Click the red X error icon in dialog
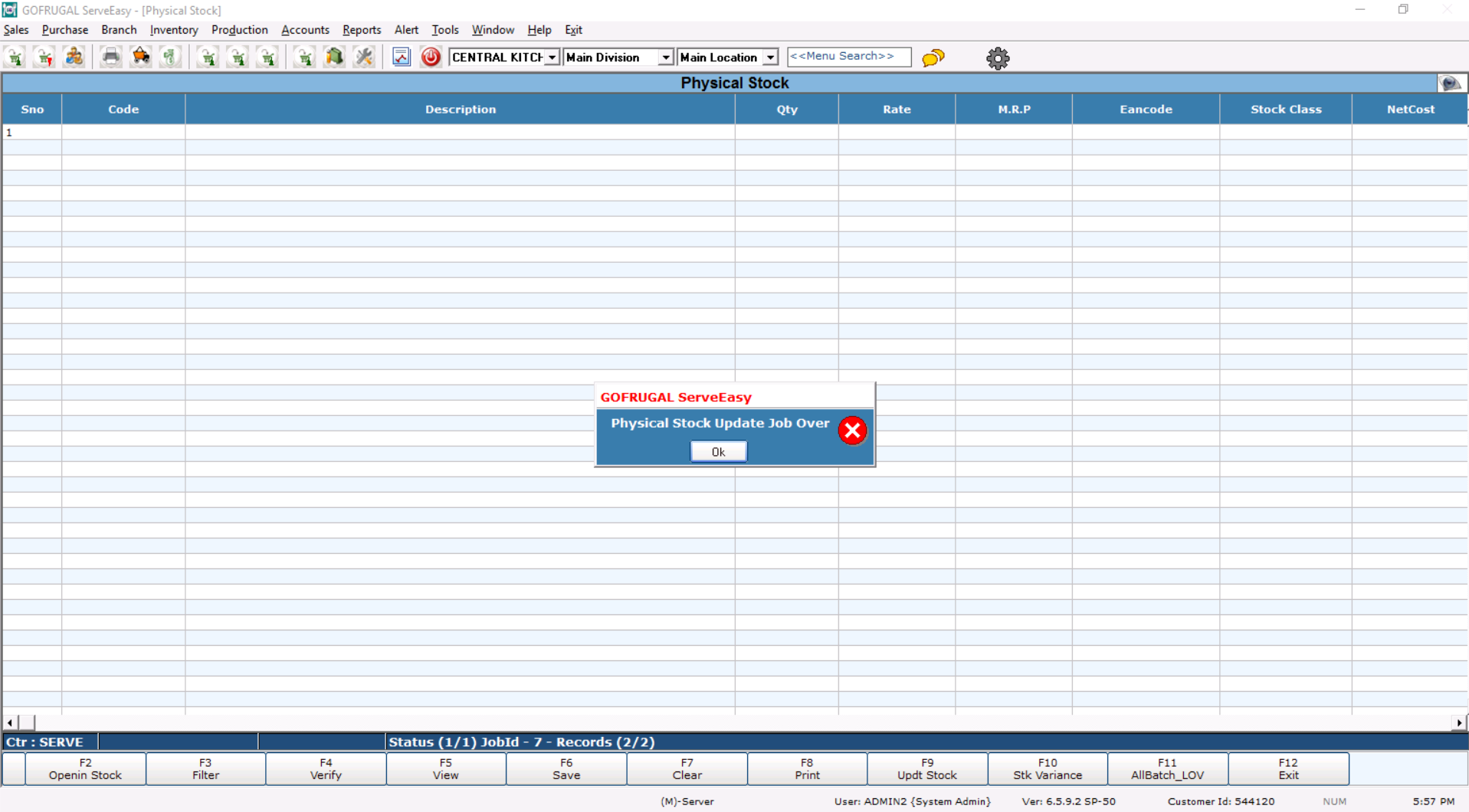The image size is (1469, 812). point(851,431)
